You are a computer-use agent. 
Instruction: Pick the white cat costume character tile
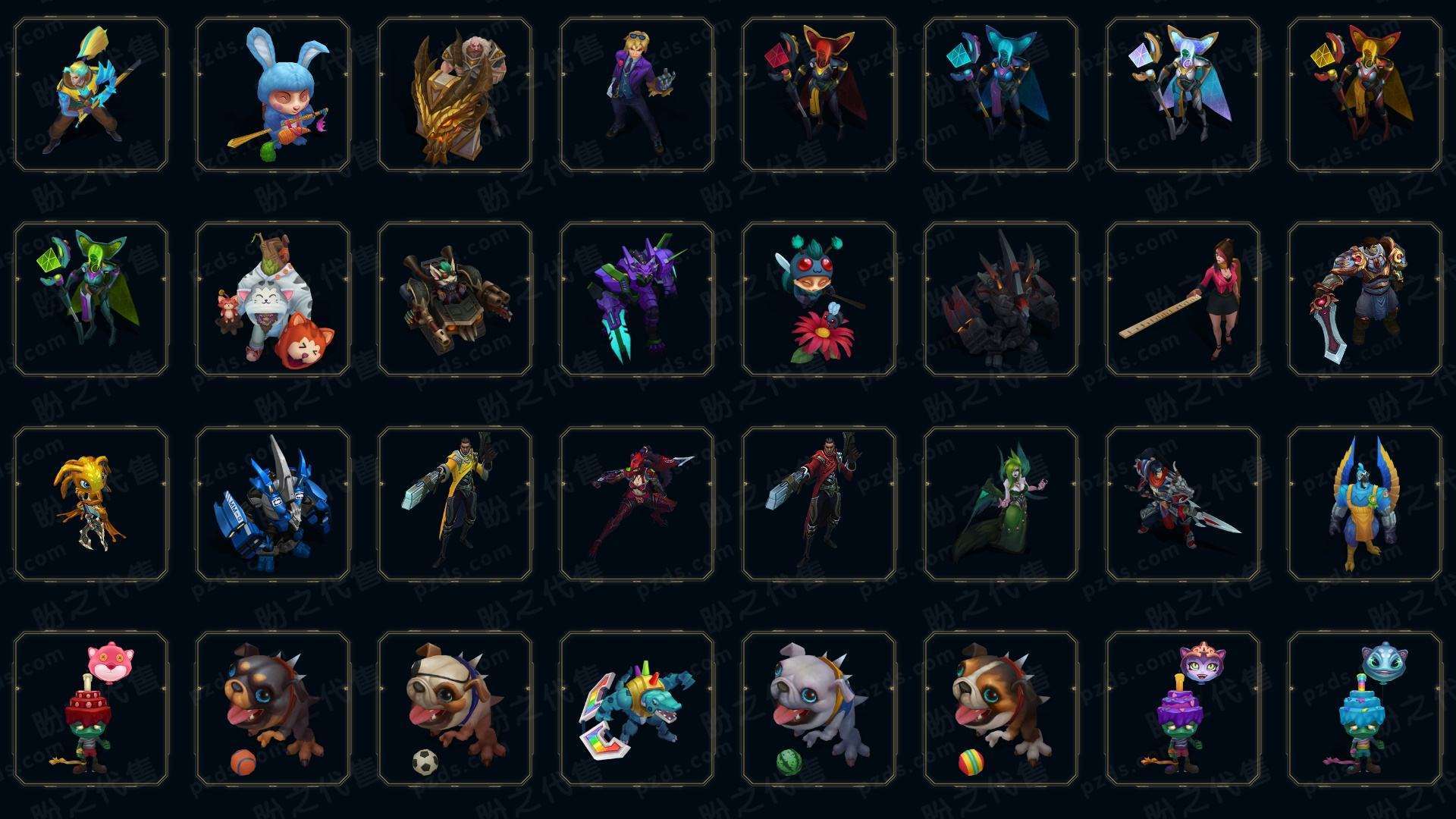point(273,299)
